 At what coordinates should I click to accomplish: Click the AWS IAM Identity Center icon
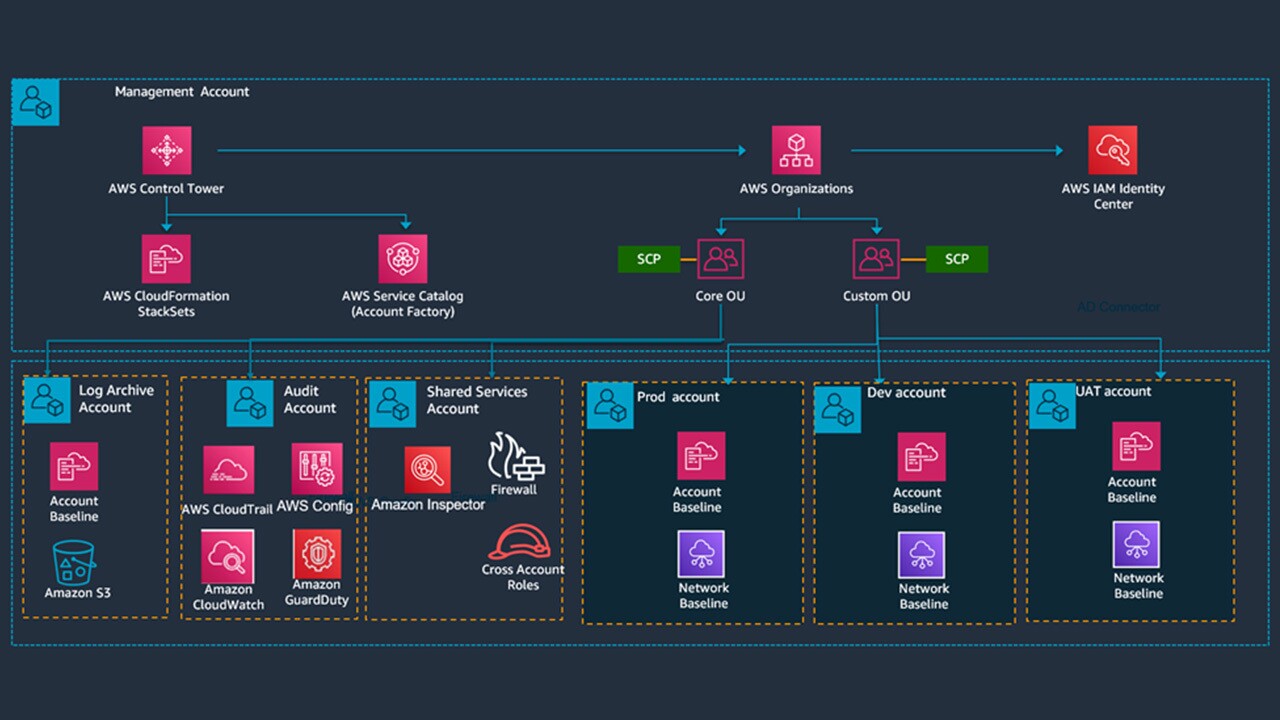coord(1112,151)
